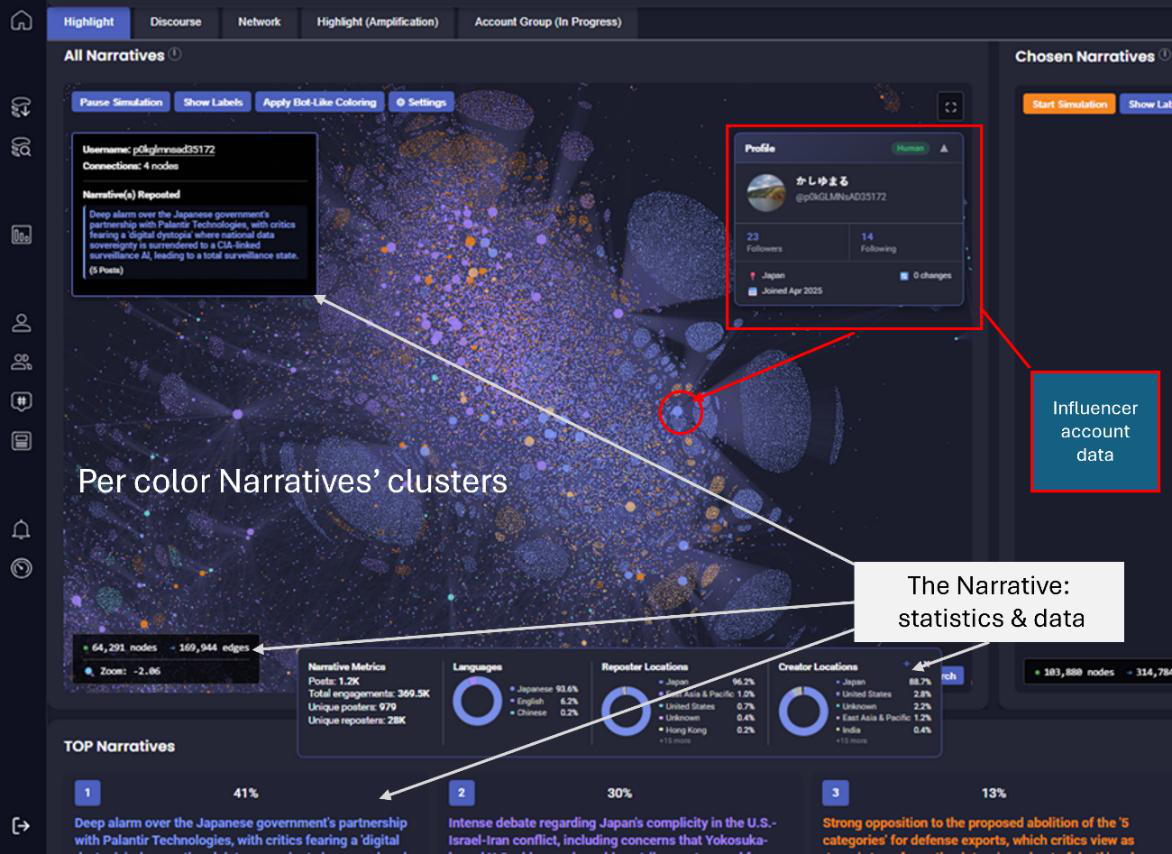
Task: Click the '64,291 nodes' counter
Action: [124, 648]
